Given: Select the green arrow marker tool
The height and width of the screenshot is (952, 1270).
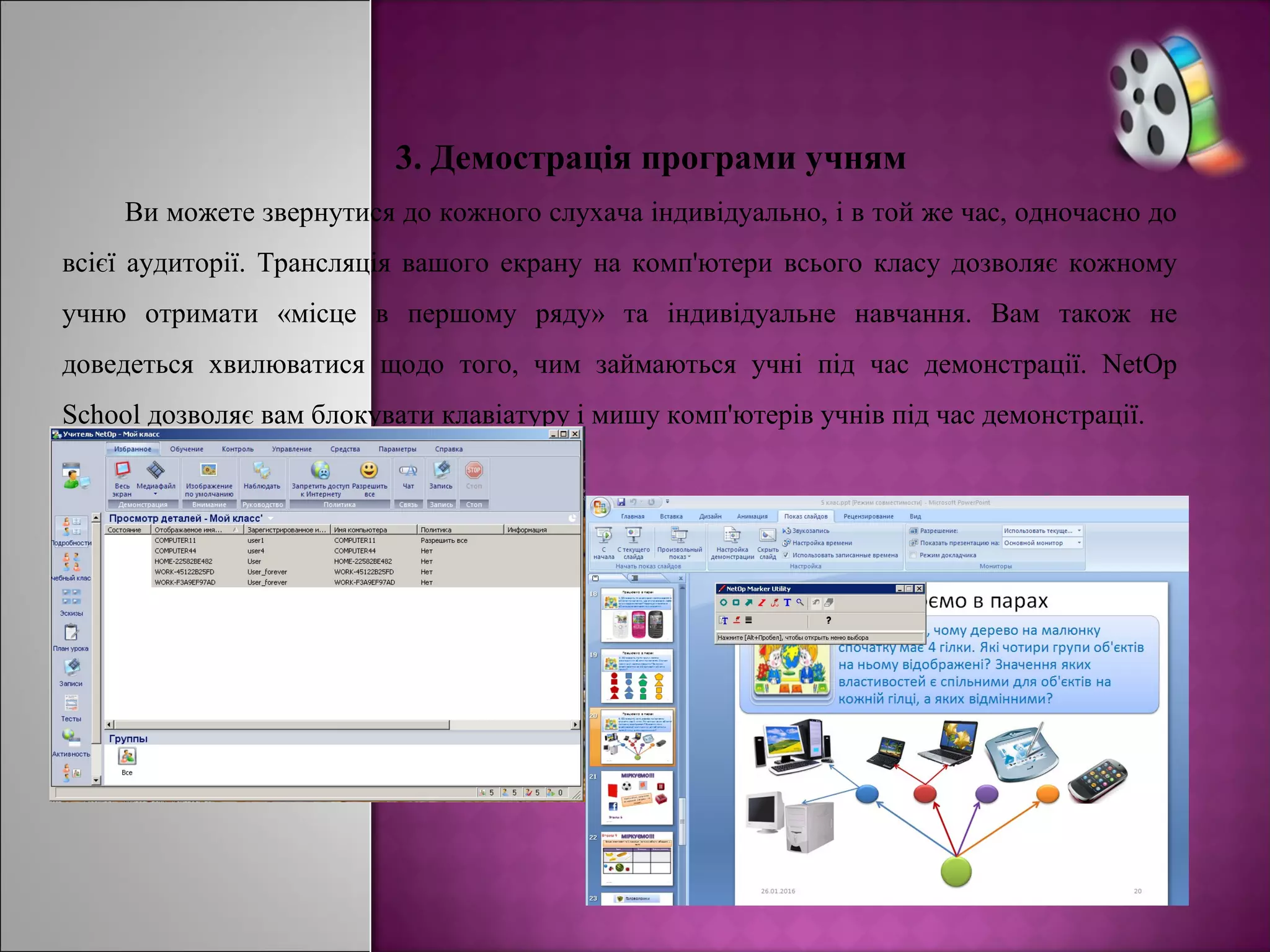Looking at the screenshot, I should [x=748, y=602].
